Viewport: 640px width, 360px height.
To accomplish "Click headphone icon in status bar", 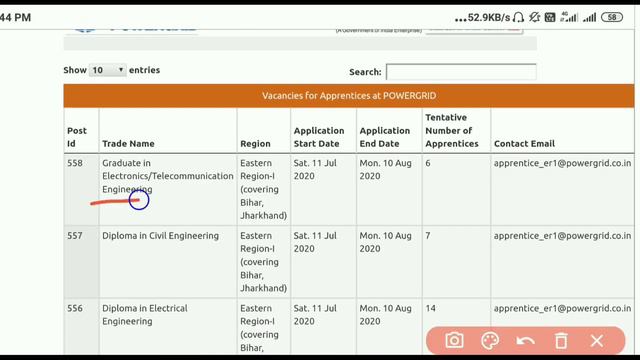I will [518, 17].
